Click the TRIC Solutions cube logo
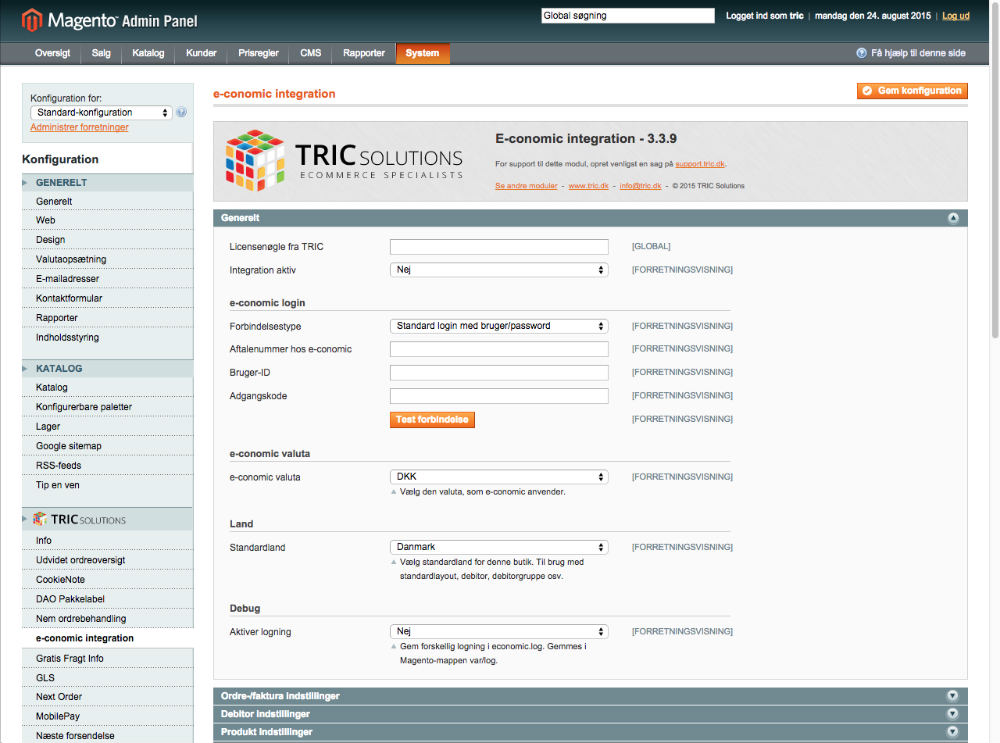 (254, 161)
